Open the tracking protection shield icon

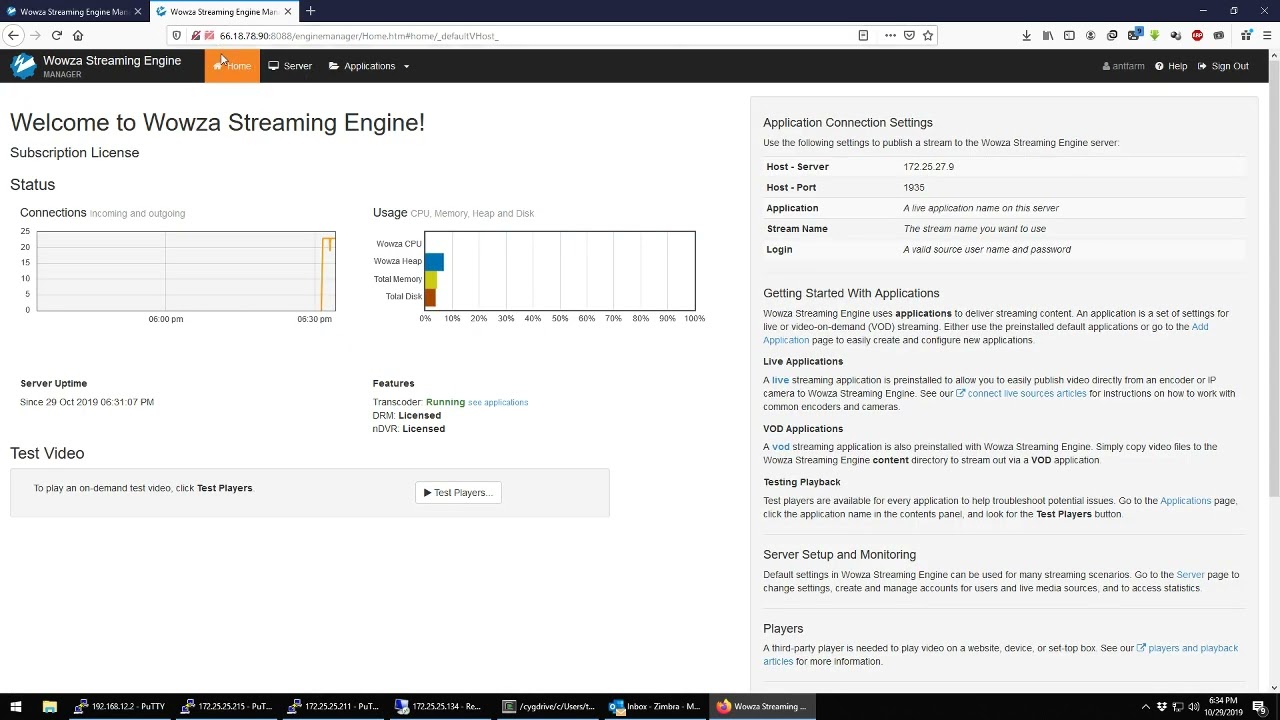pyautogui.click(x=177, y=35)
